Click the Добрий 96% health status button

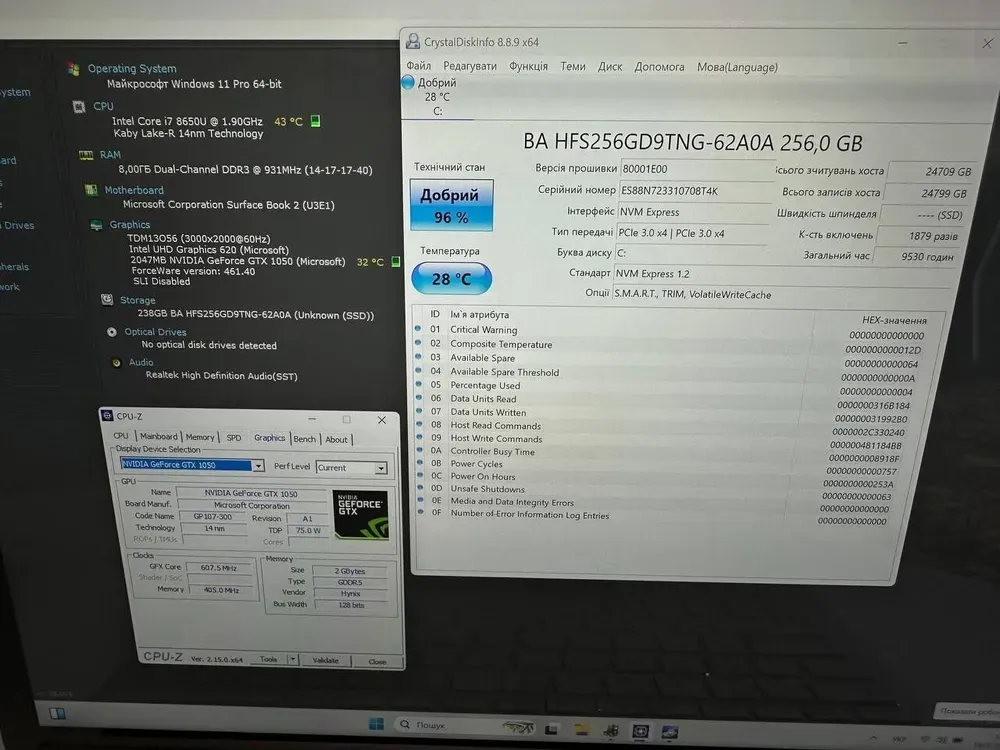pyautogui.click(x=450, y=205)
